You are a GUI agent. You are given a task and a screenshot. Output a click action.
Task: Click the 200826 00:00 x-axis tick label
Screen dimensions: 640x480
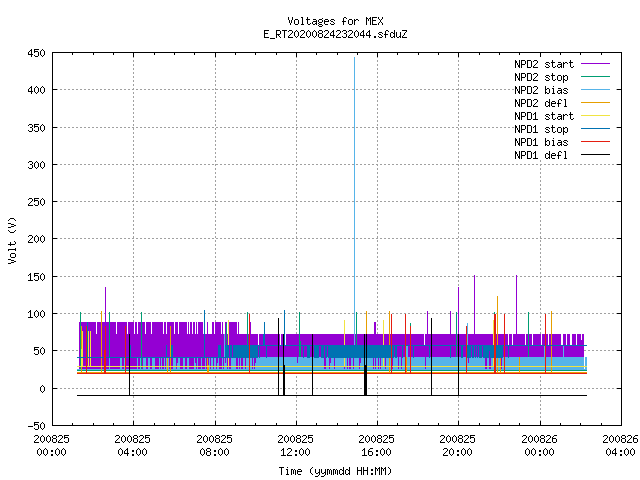[540, 446]
